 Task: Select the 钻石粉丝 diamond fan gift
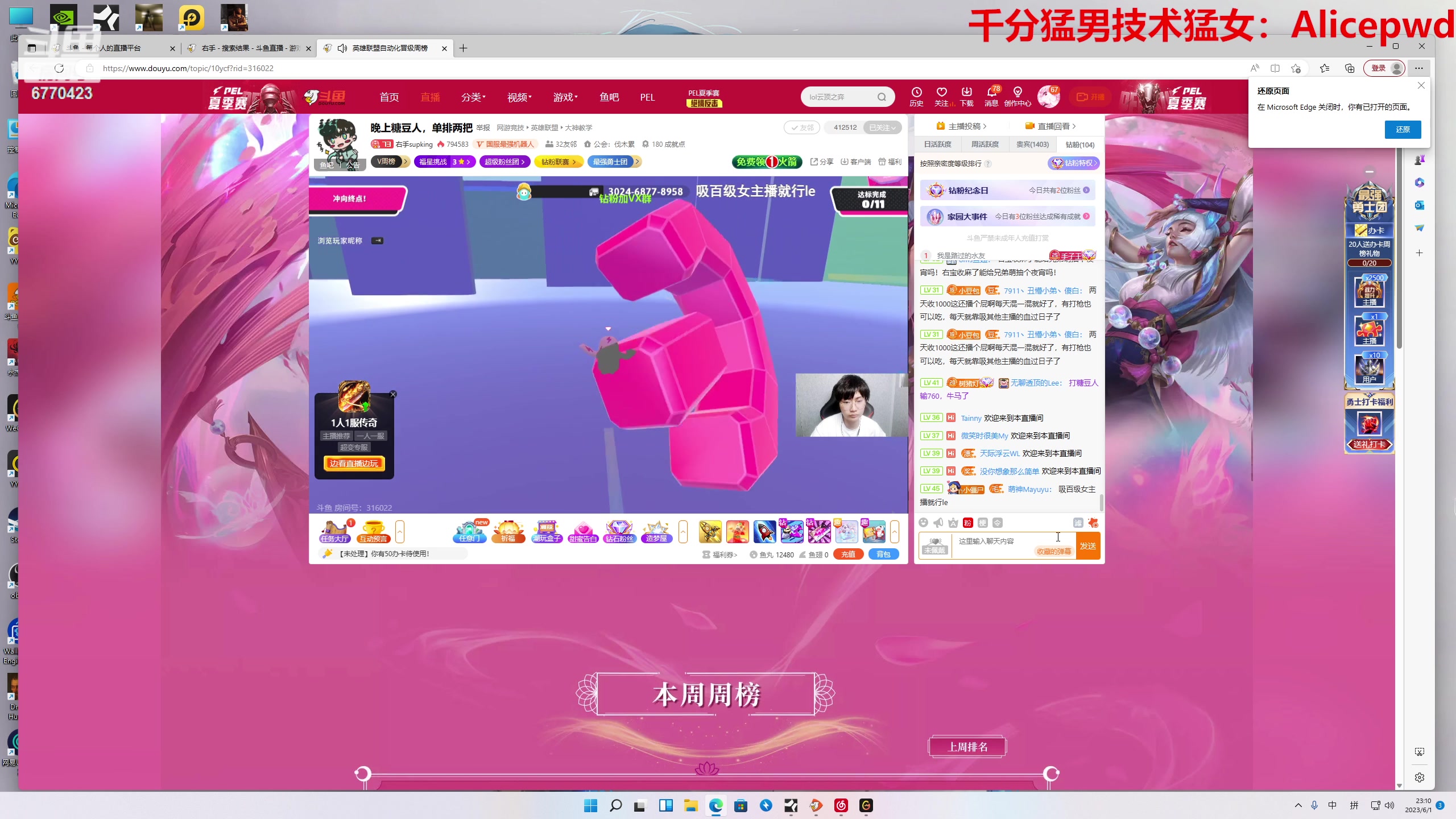(619, 532)
